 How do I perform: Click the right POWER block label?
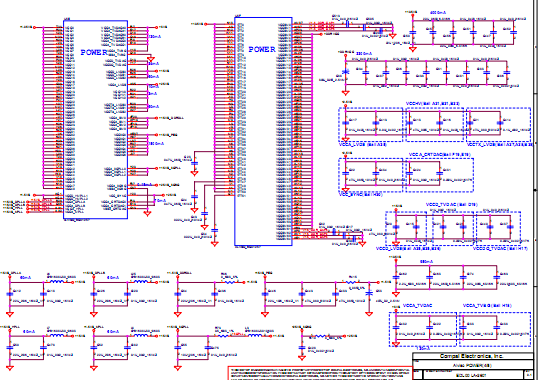pyautogui.click(x=262, y=49)
